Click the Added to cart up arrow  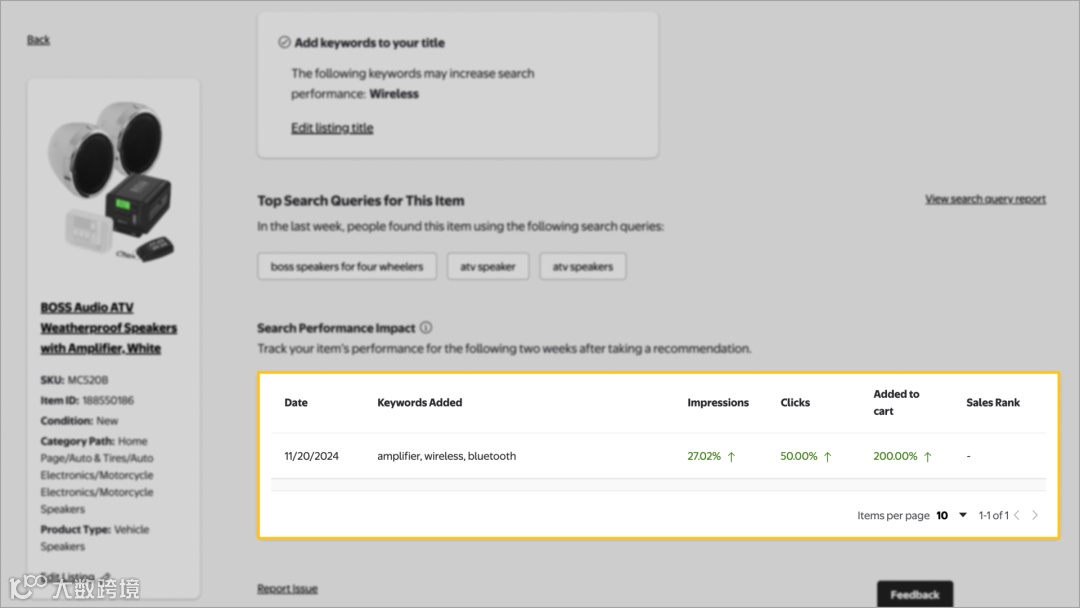[927, 457]
